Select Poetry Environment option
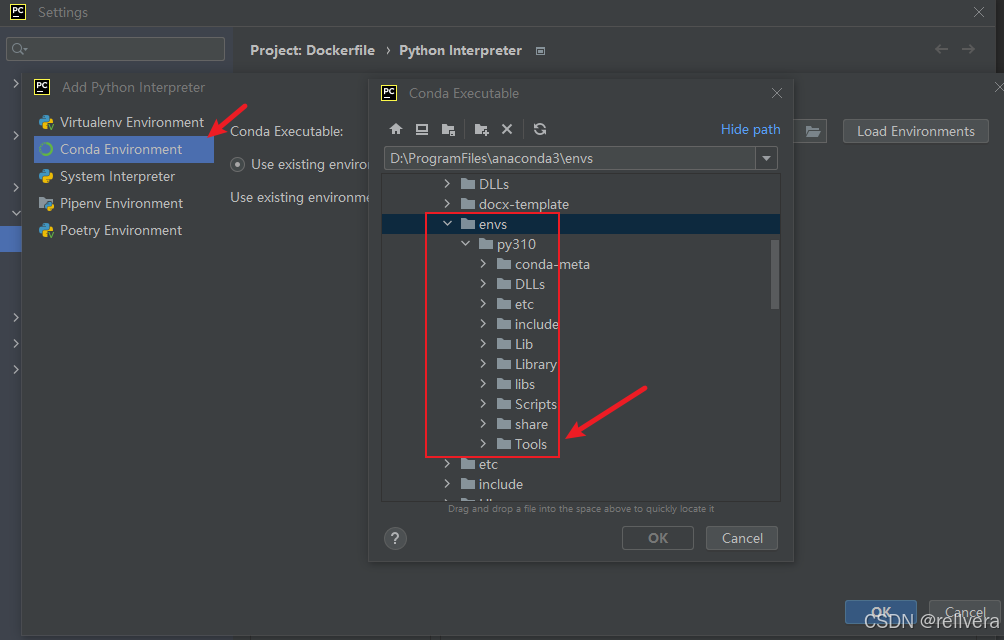The width and height of the screenshot is (1004, 640). 124,230
